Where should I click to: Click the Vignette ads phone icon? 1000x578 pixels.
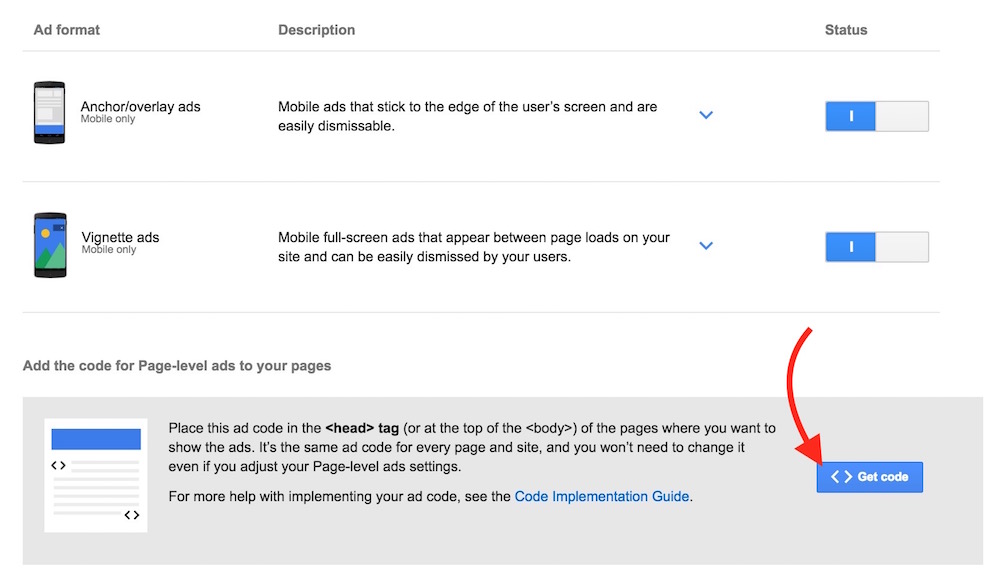point(49,244)
